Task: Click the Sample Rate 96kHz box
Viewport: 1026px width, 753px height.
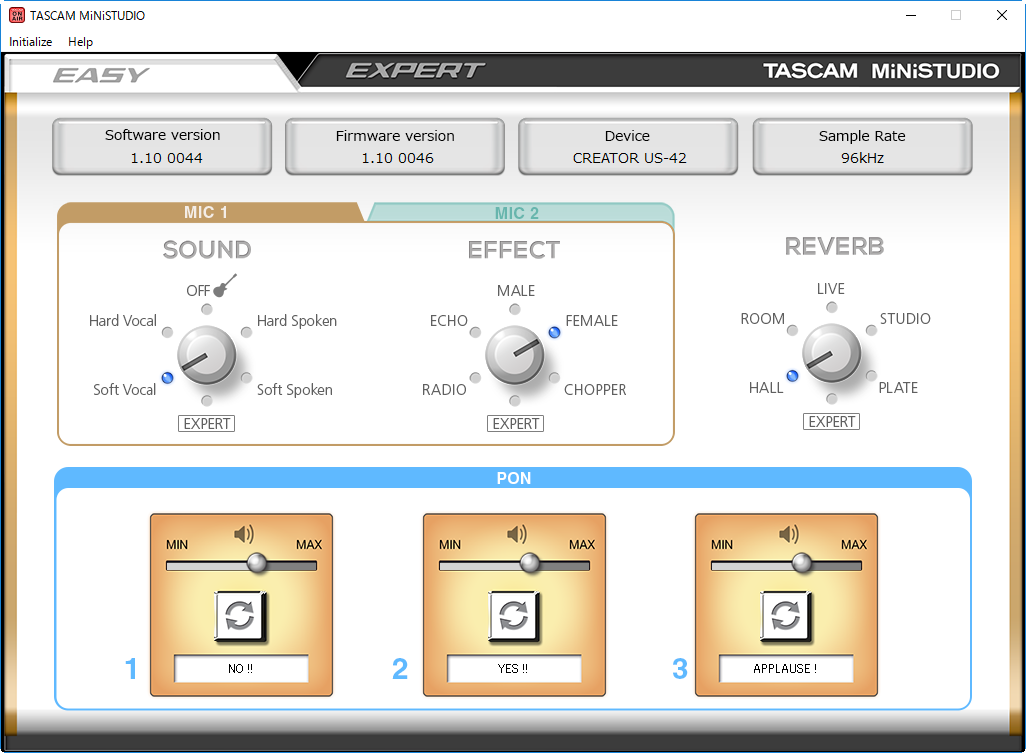Action: point(862,147)
